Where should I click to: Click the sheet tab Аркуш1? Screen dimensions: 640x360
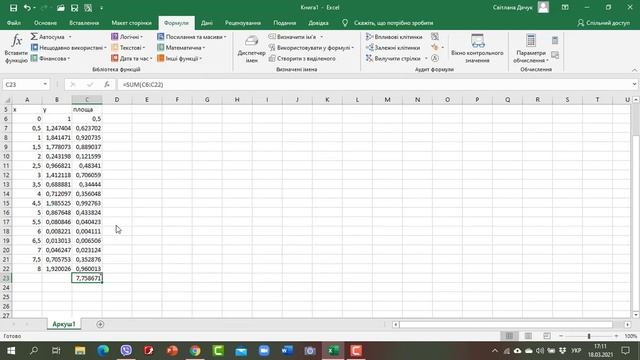click(64, 324)
